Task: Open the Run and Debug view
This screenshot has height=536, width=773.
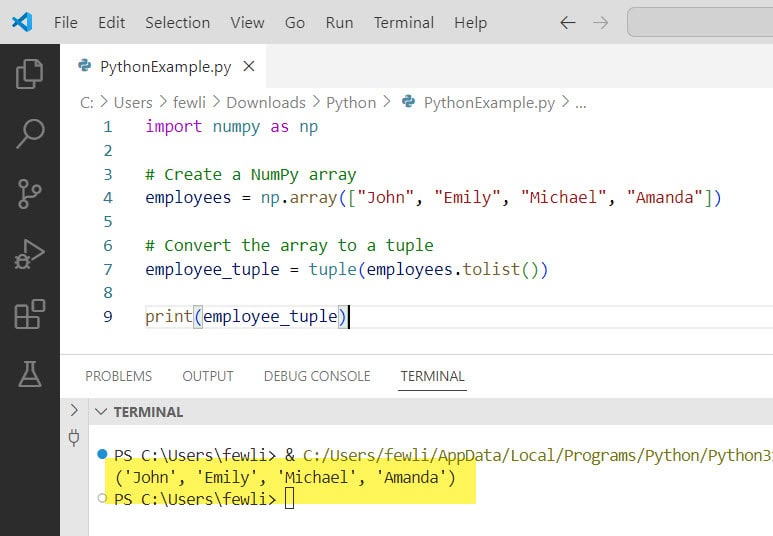Action: click(30, 254)
